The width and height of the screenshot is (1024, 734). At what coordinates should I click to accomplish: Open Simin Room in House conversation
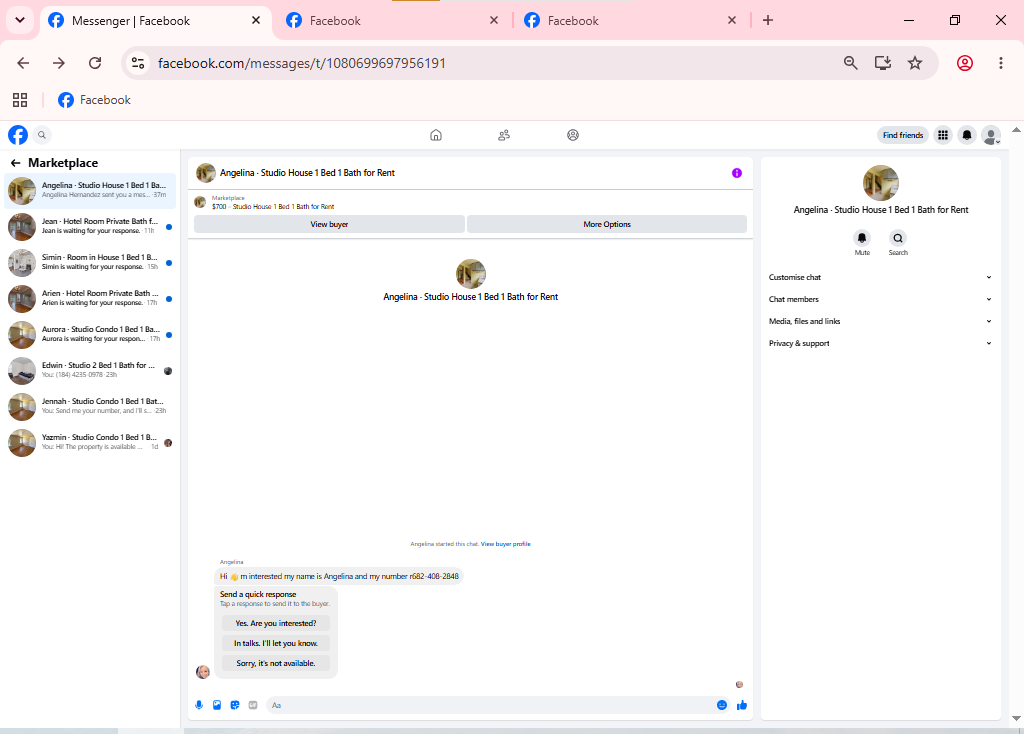point(90,263)
